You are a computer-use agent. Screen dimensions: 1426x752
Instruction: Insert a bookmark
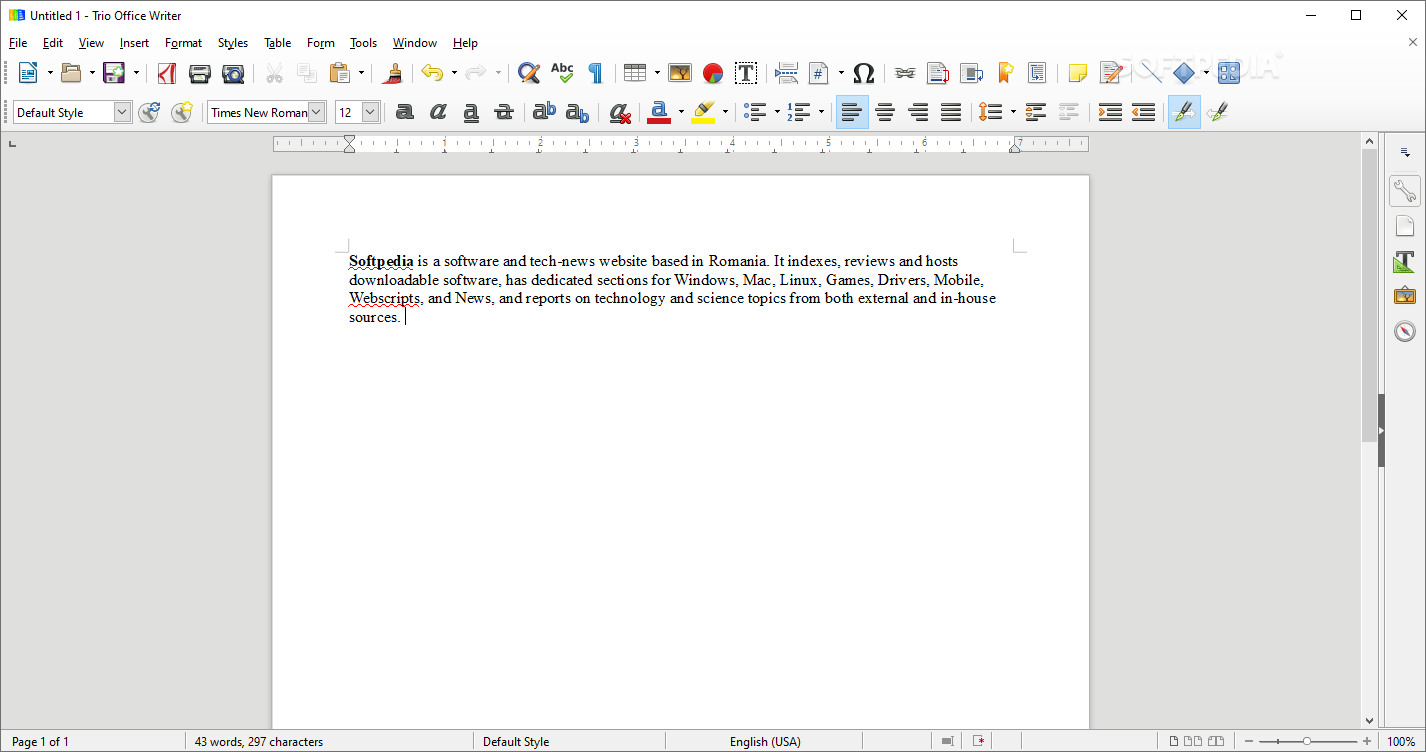pyautogui.click(x=1005, y=73)
